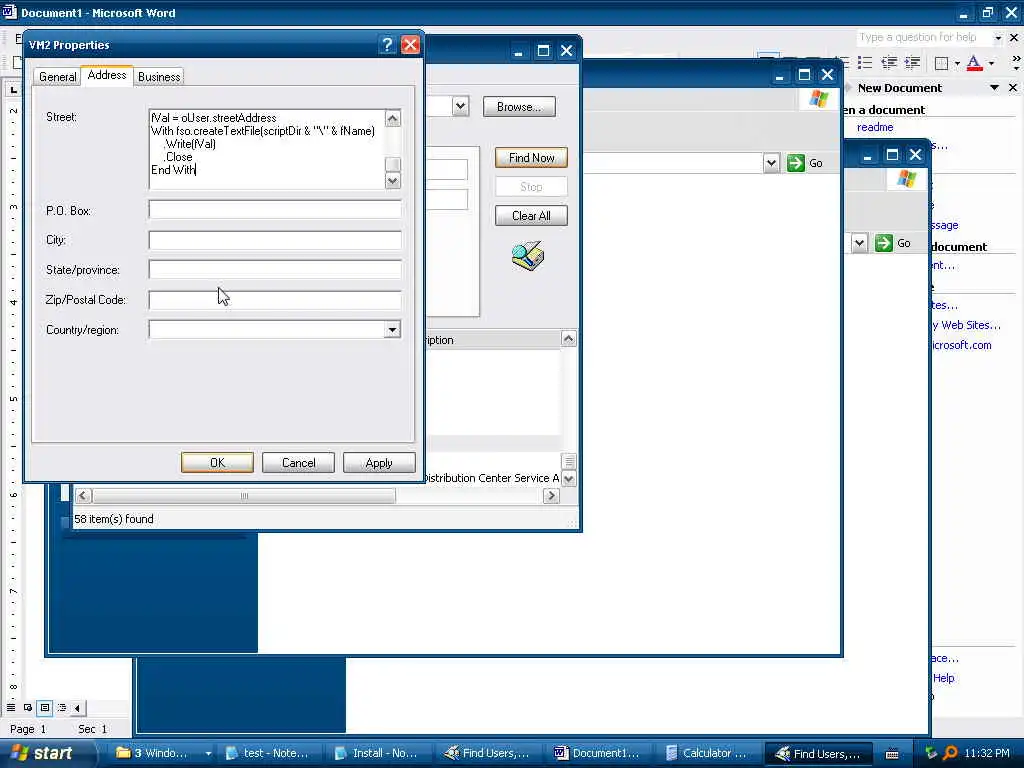Screen dimensions: 1024x768
Task: Open the dropdown left of Browse
Action: [460, 106]
